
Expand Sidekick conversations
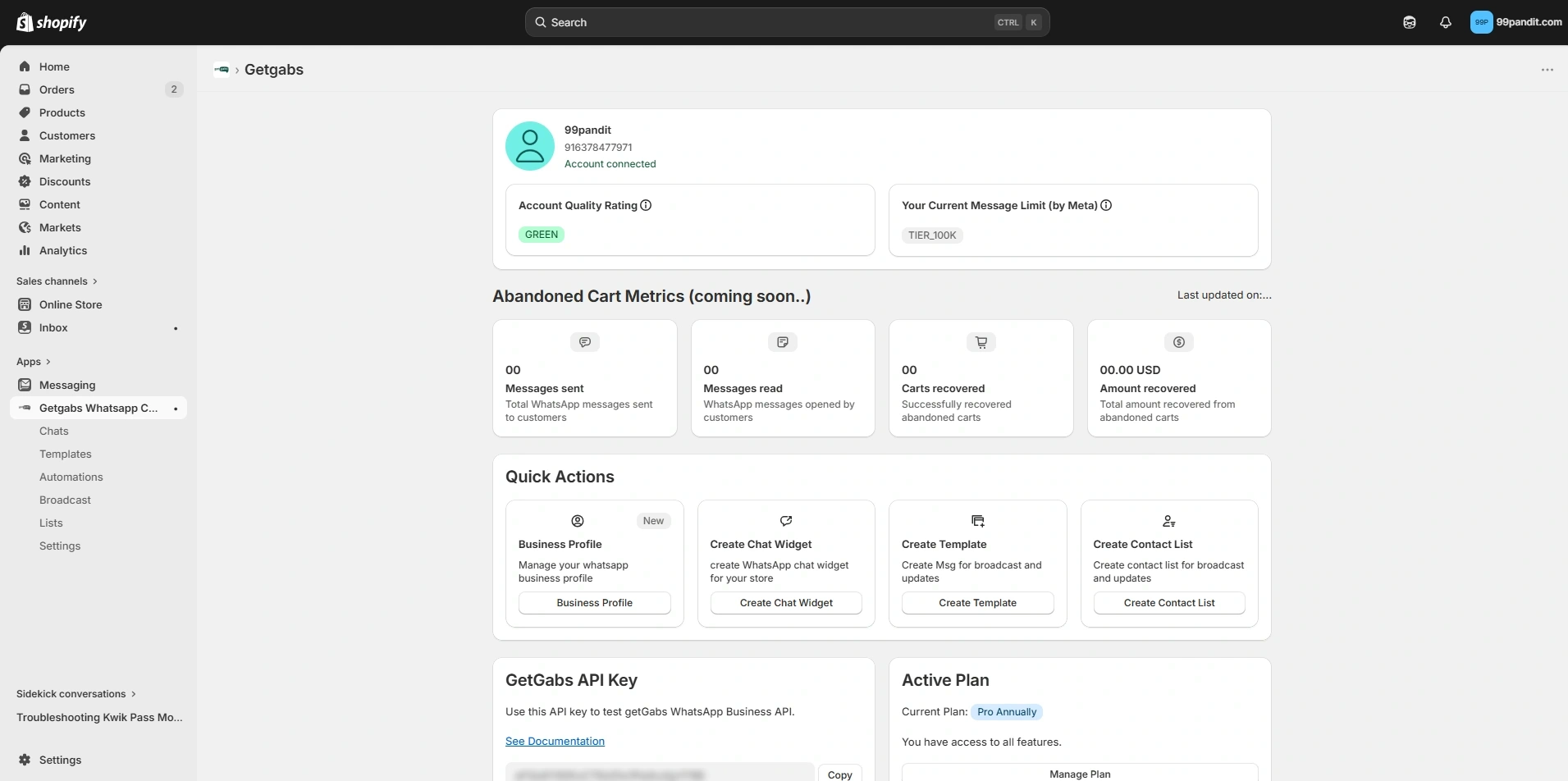pos(132,693)
